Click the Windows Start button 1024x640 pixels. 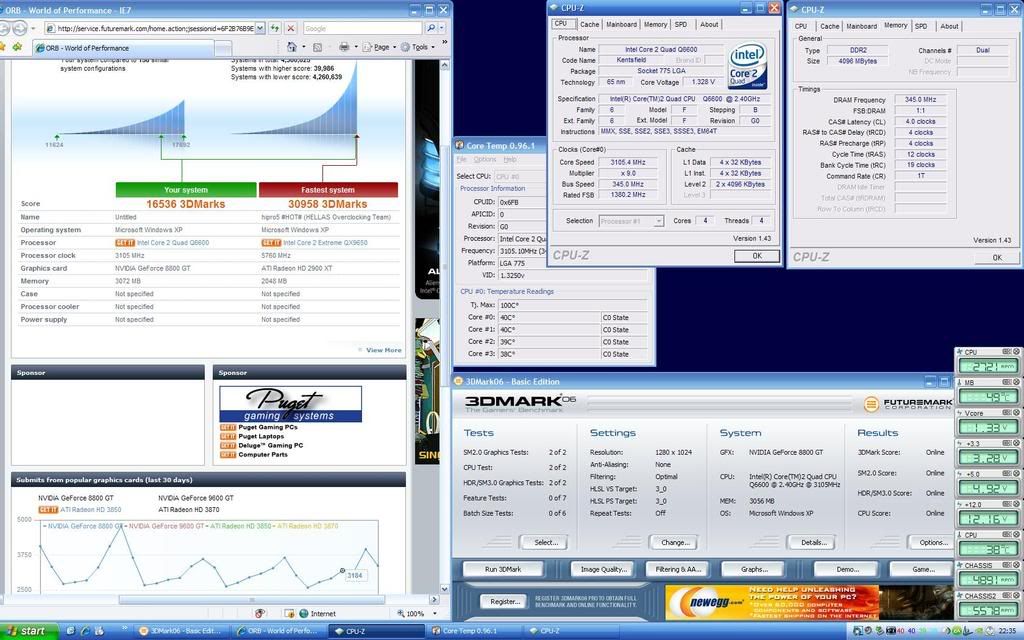pos(29,631)
